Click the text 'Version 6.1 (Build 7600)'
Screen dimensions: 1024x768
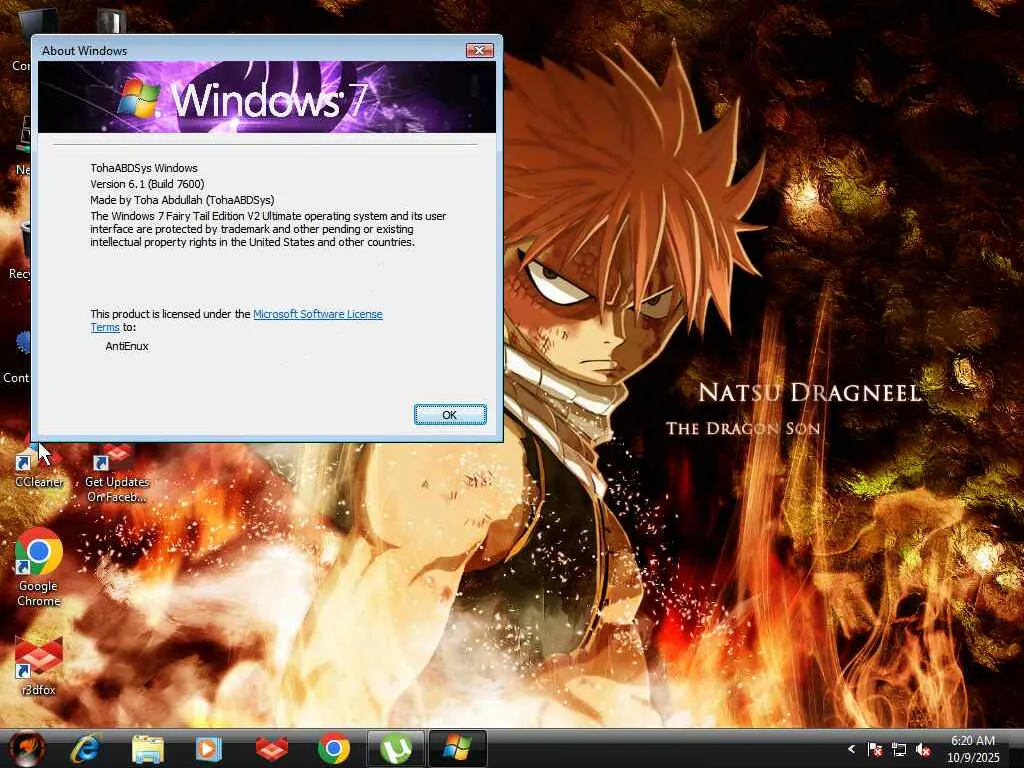point(147,184)
